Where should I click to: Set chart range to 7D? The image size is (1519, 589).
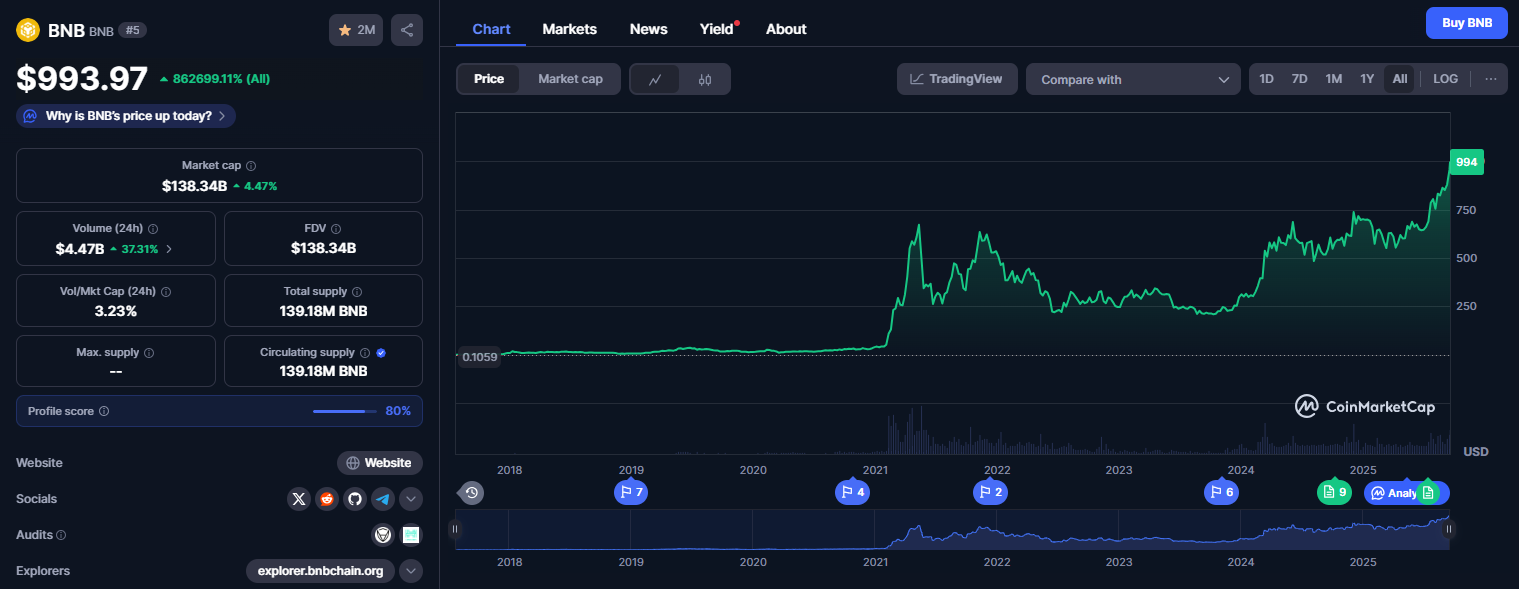(x=1299, y=79)
